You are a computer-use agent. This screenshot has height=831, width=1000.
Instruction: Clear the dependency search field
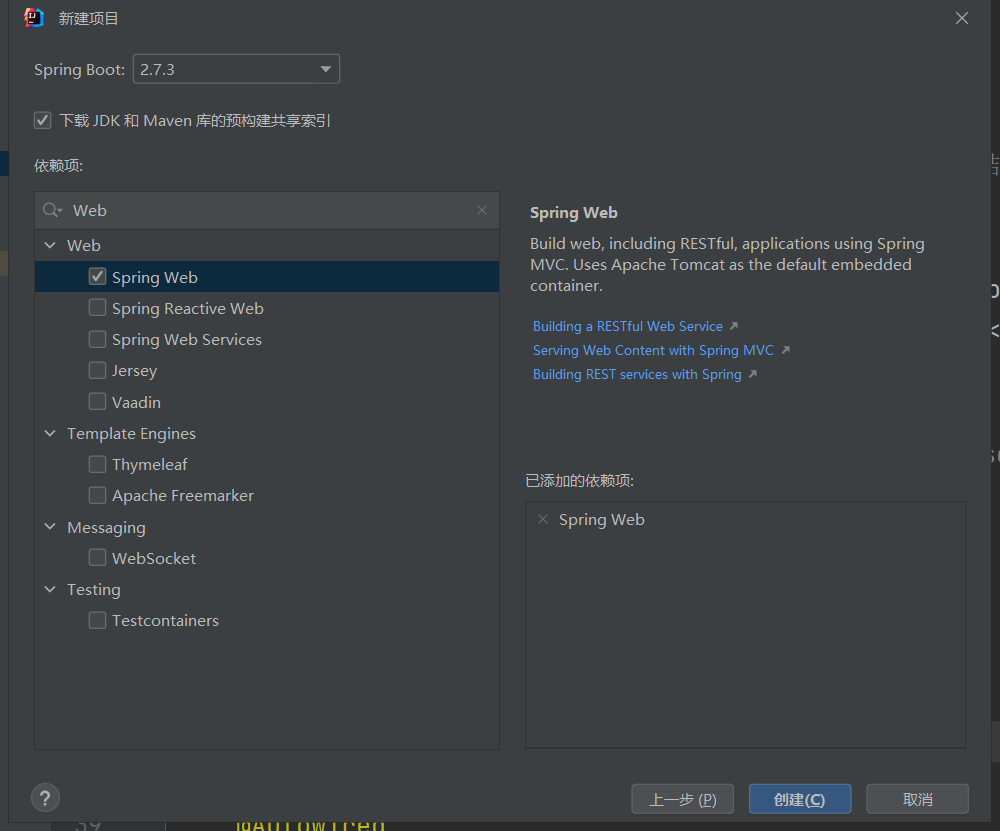482,210
